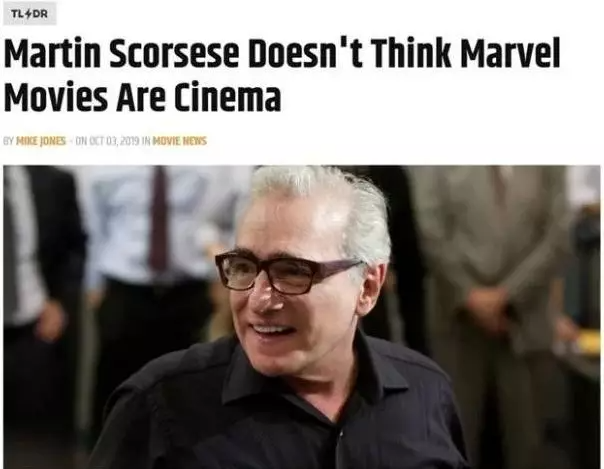
Task: Click the word Doesn't in the headline
Action: [x=305, y=53]
